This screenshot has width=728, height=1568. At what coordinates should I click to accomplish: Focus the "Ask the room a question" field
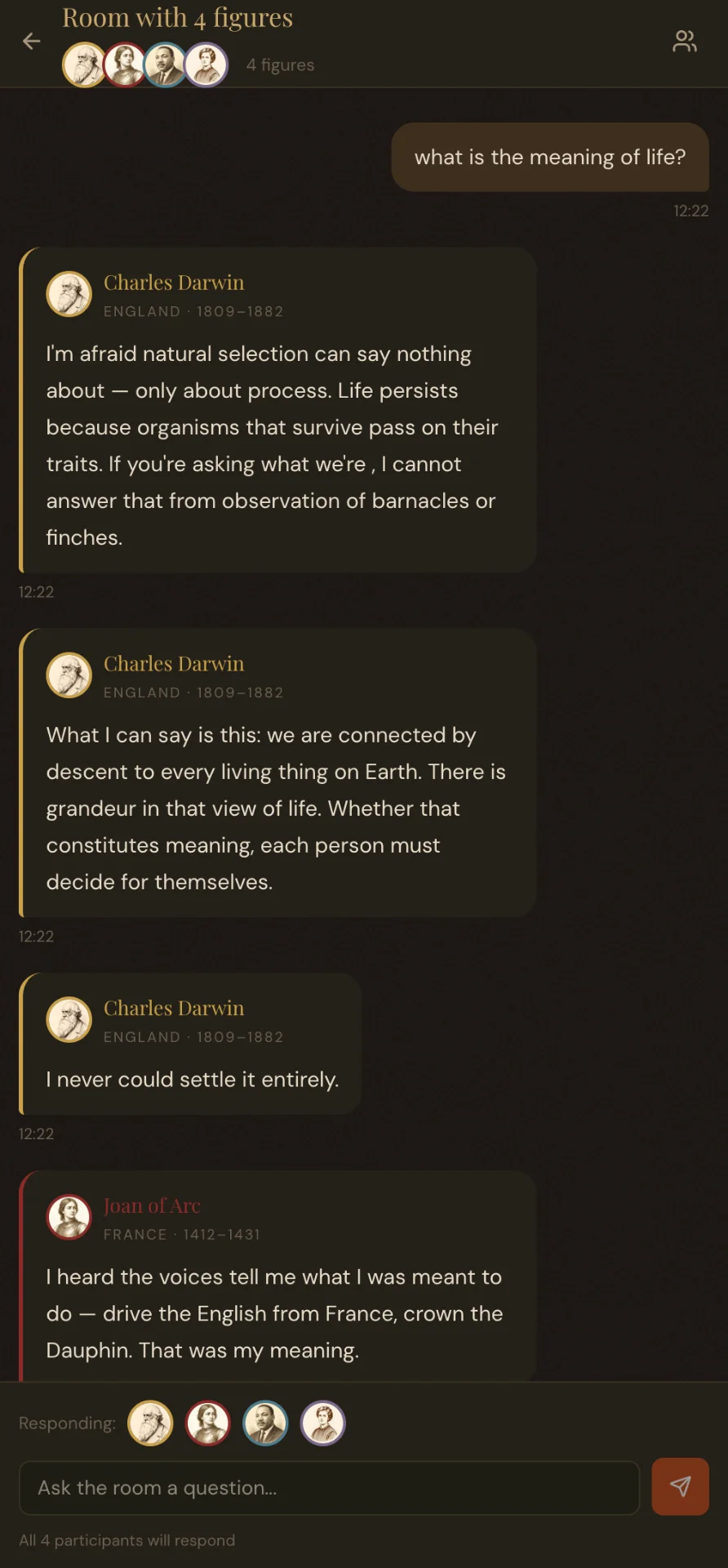pos(330,1488)
